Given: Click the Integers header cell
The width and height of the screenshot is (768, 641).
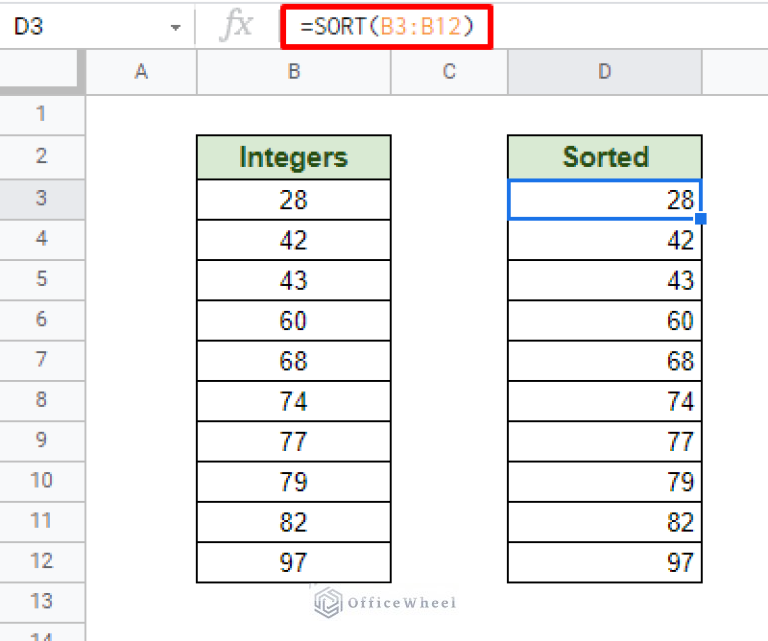Looking at the screenshot, I should (x=294, y=157).
